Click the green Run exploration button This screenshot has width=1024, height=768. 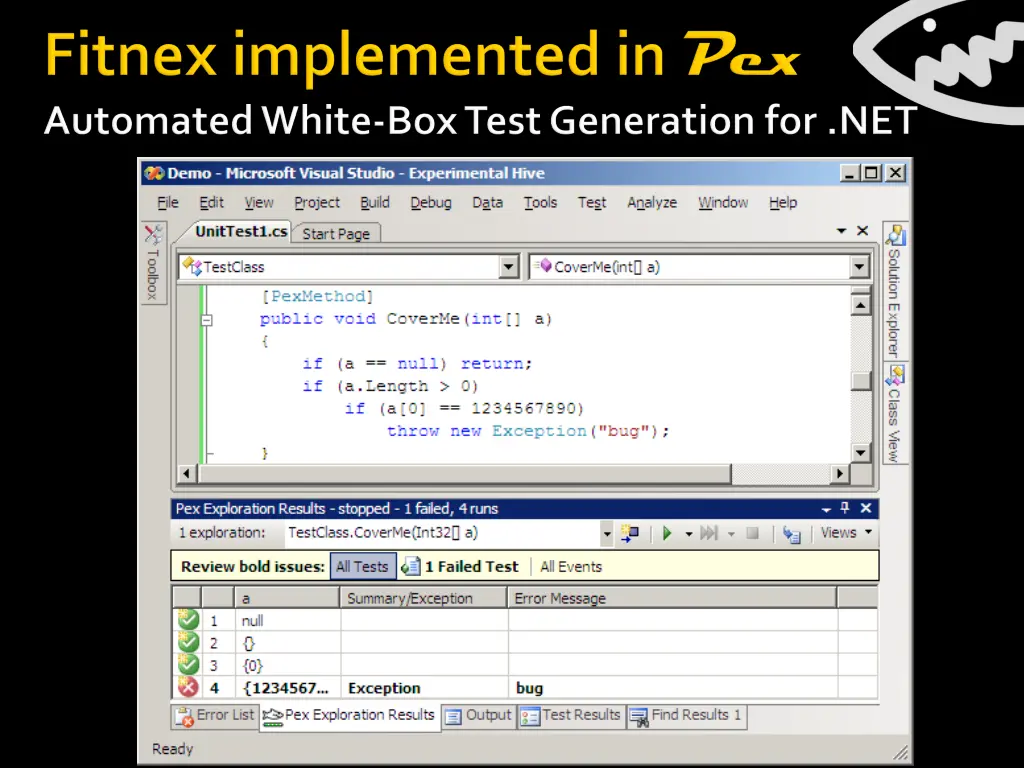tap(667, 534)
